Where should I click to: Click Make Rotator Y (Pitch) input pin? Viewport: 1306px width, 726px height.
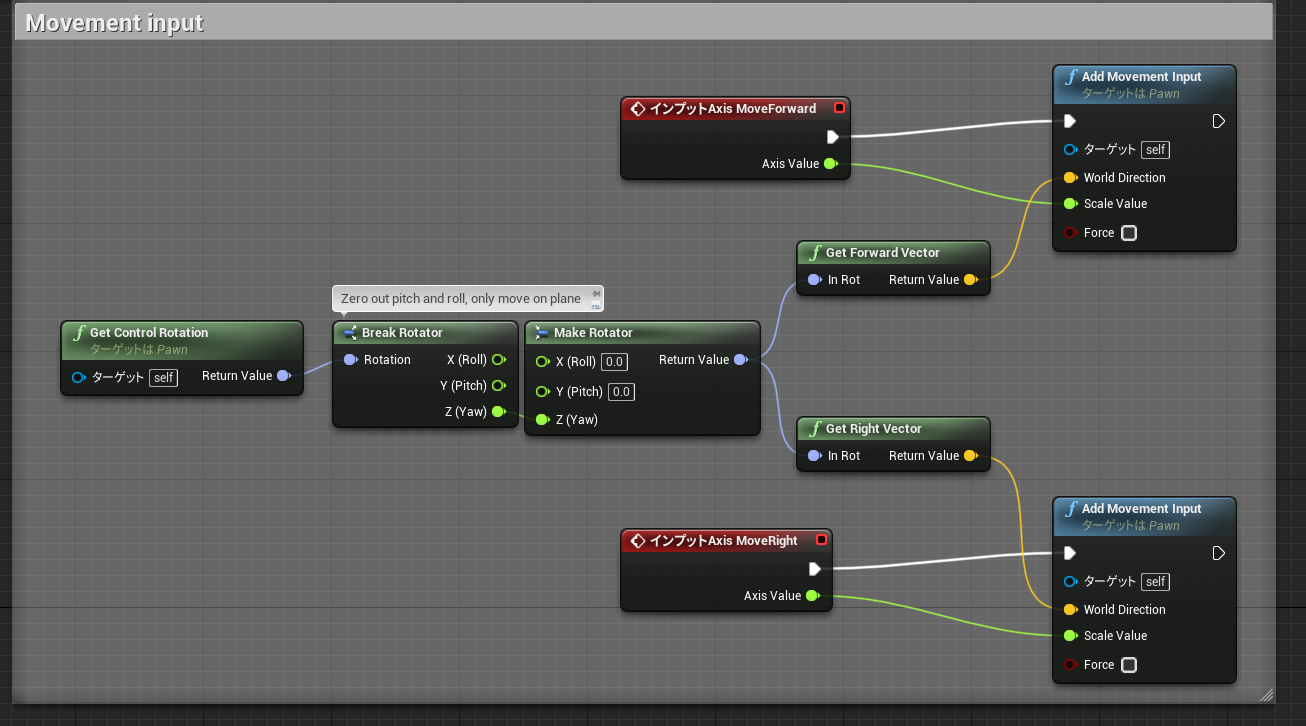[x=543, y=392]
